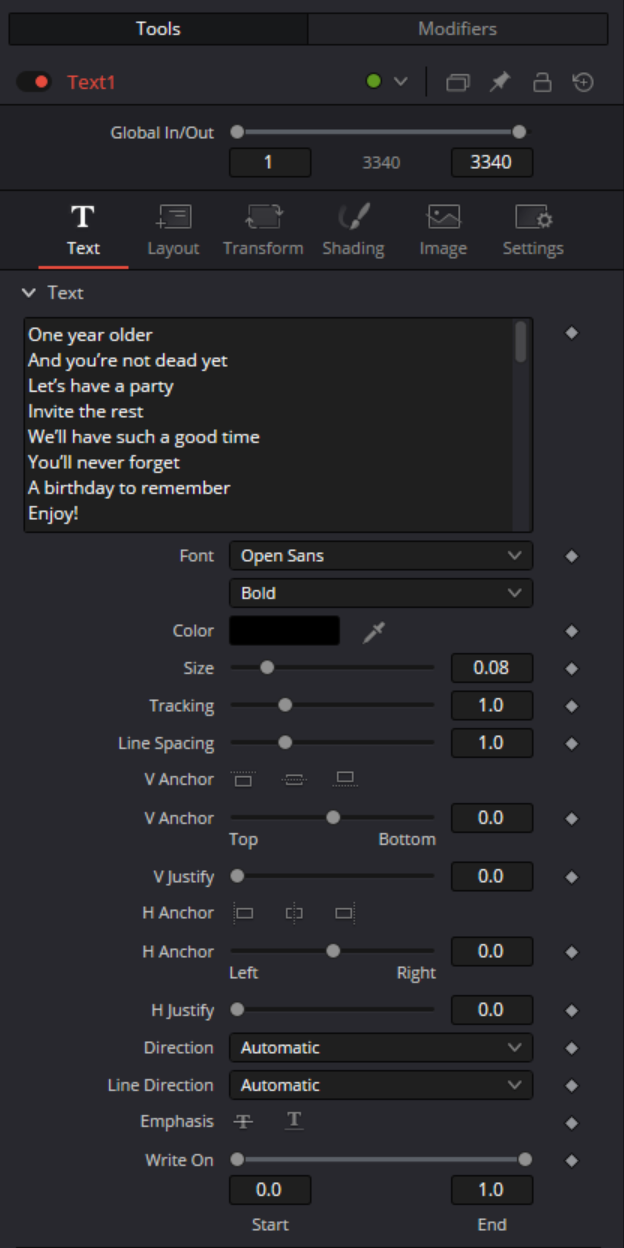This screenshot has width=624, height=1248.
Task: Click the underline Emphasis icon
Action: pyautogui.click(x=294, y=1122)
